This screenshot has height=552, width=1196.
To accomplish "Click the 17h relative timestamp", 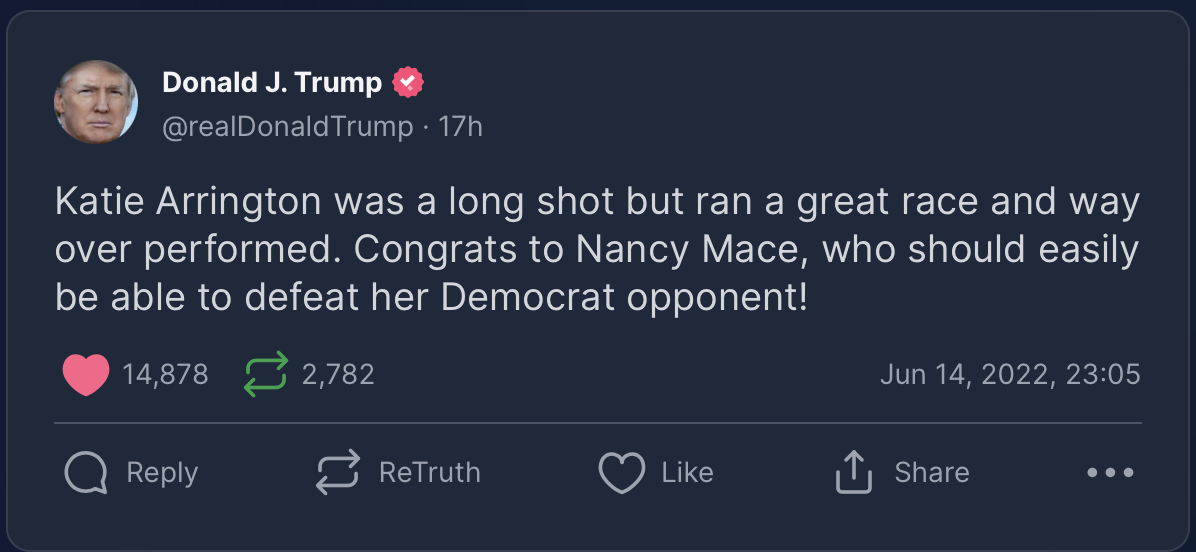I will [460, 127].
